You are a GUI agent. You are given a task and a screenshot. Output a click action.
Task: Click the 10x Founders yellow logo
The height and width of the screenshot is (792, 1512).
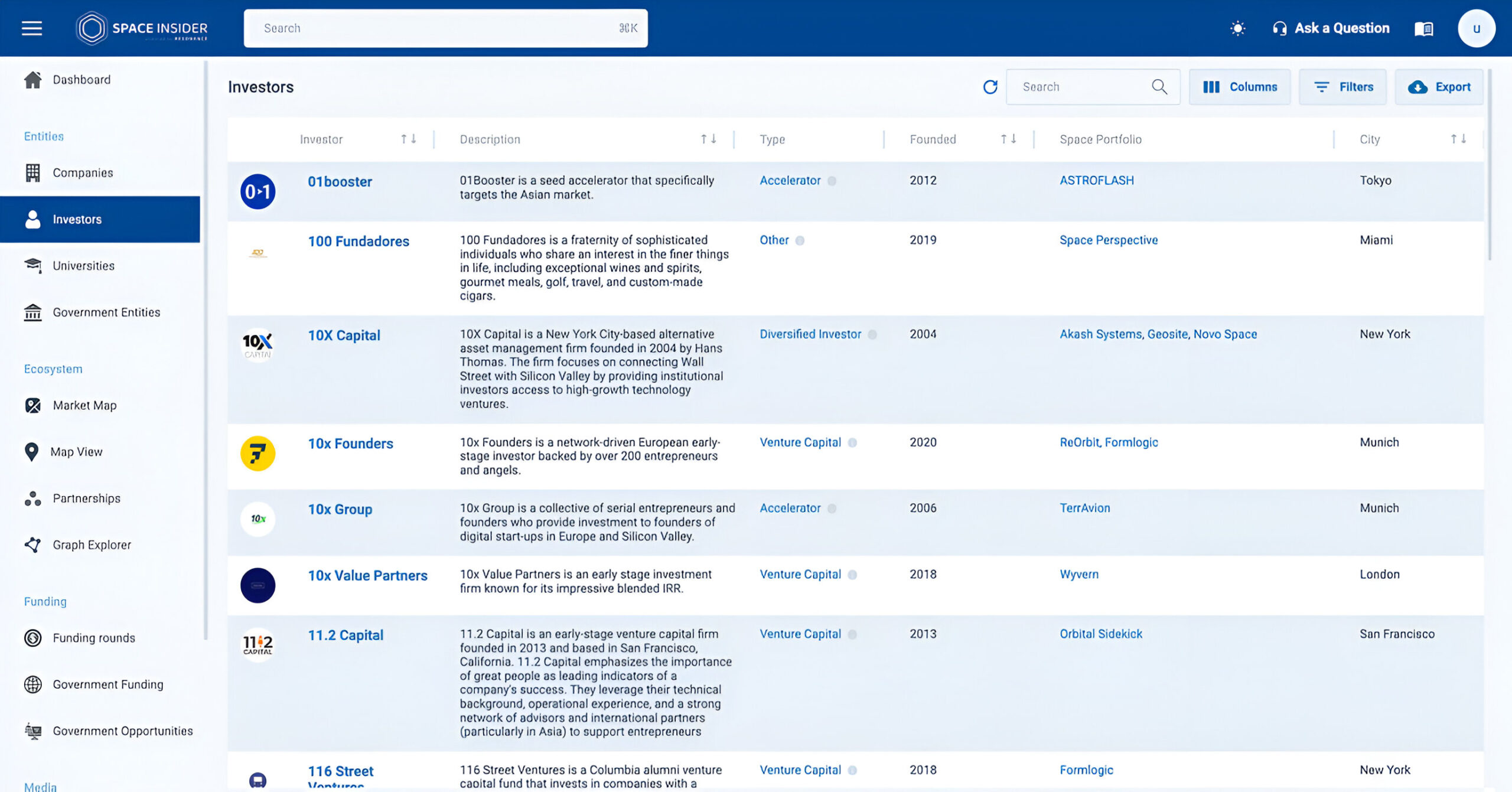tap(258, 453)
